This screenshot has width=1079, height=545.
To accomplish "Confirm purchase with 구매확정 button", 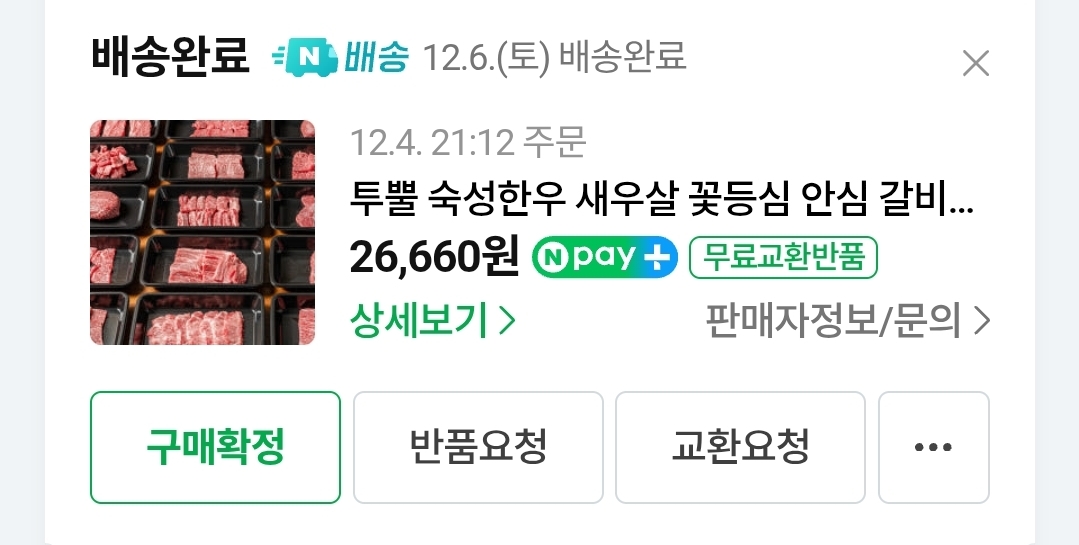I will click(x=215, y=447).
